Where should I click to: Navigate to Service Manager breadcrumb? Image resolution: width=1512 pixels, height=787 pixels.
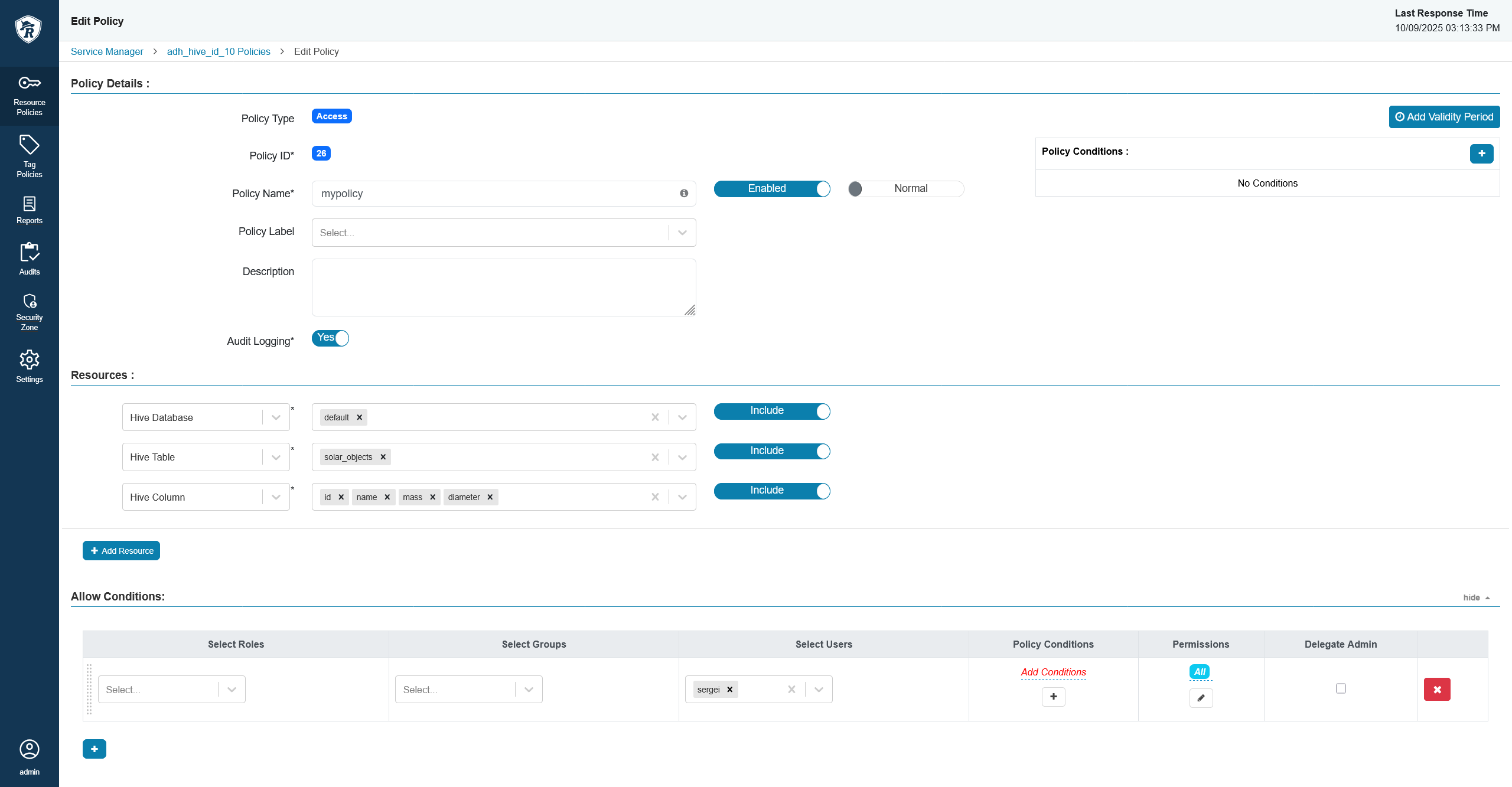(107, 51)
